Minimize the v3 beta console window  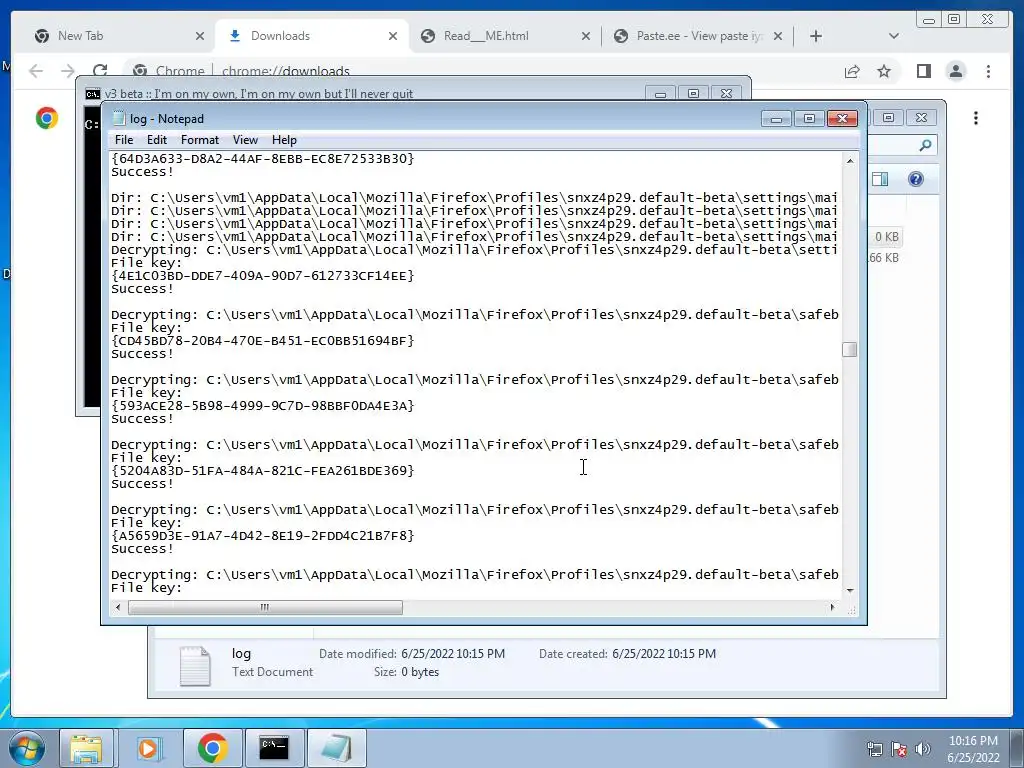[660, 94]
